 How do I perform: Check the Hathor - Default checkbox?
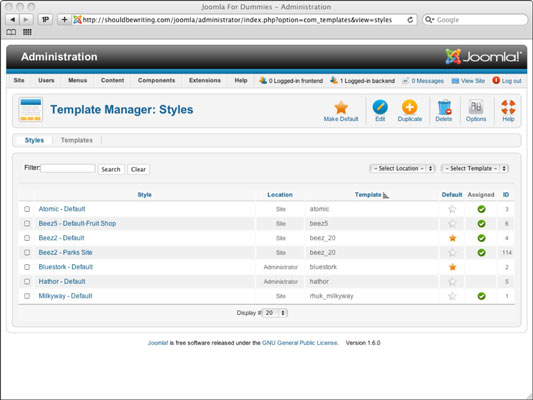(x=27, y=281)
